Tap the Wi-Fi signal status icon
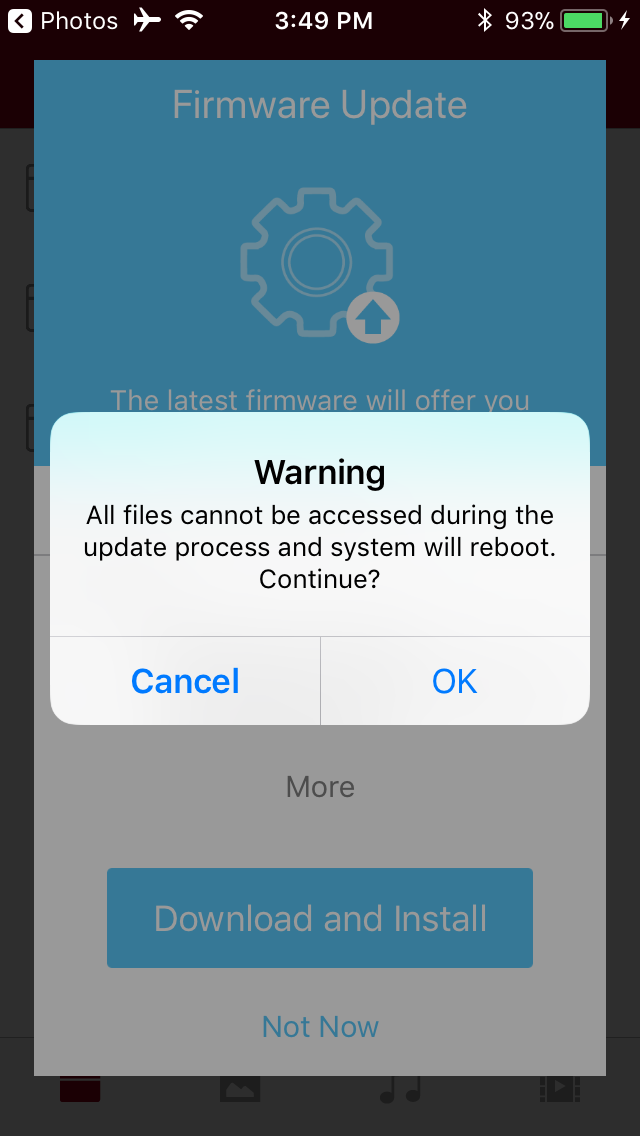Screen dimensions: 640x1136 (x=188, y=20)
